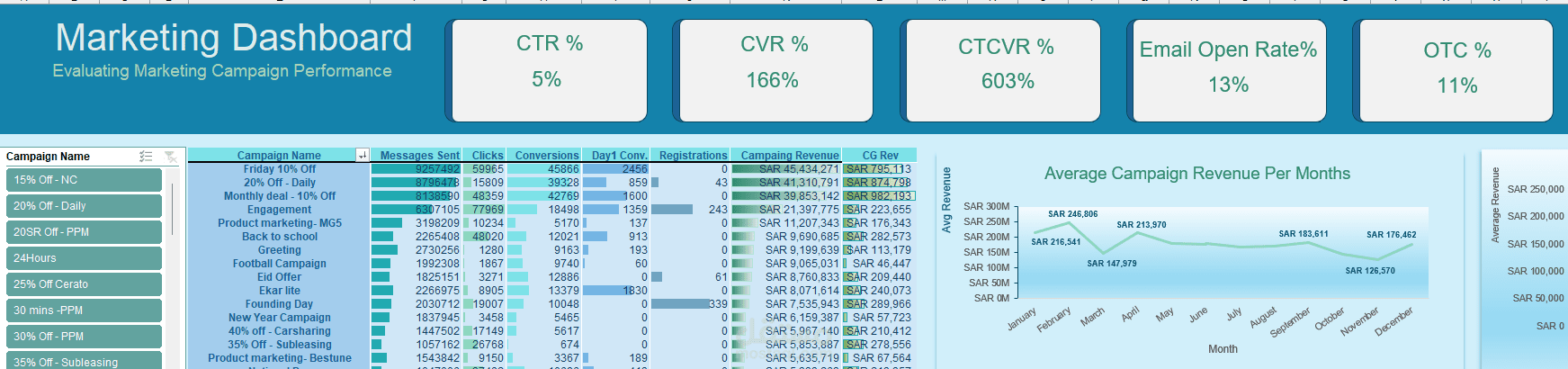Choose 30 mins -PPM in slicer
The image size is (1568, 369).
84,310
